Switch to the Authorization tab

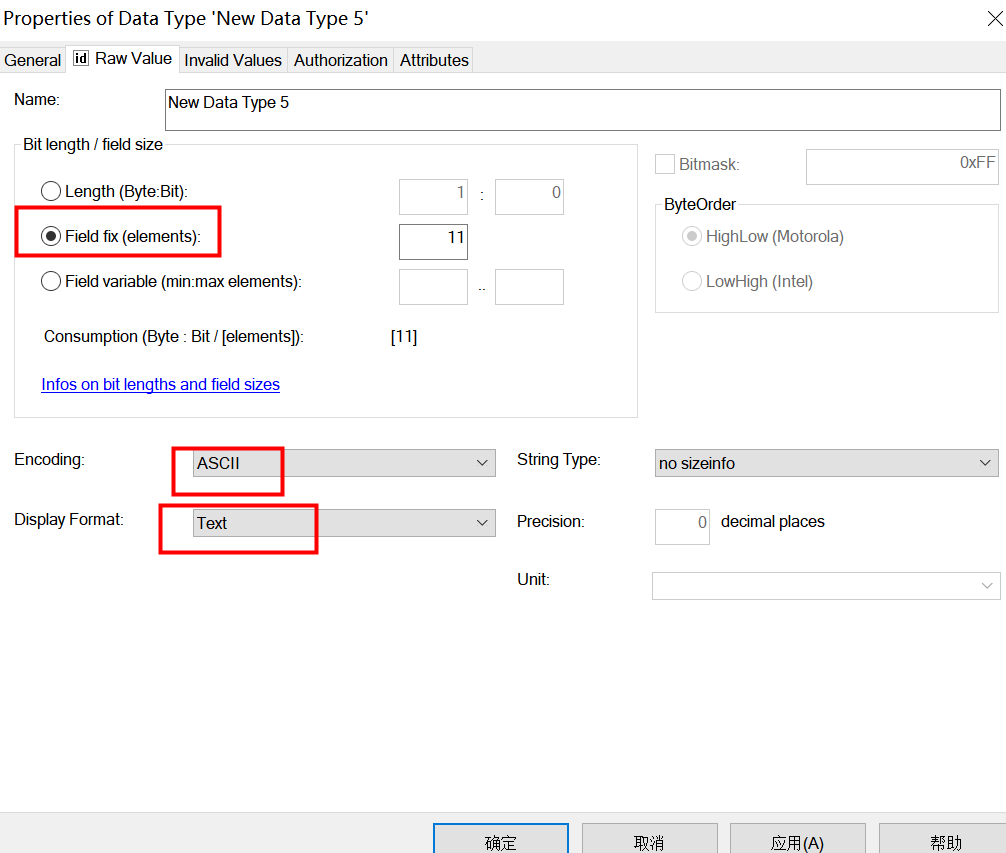tap(341, 60)
